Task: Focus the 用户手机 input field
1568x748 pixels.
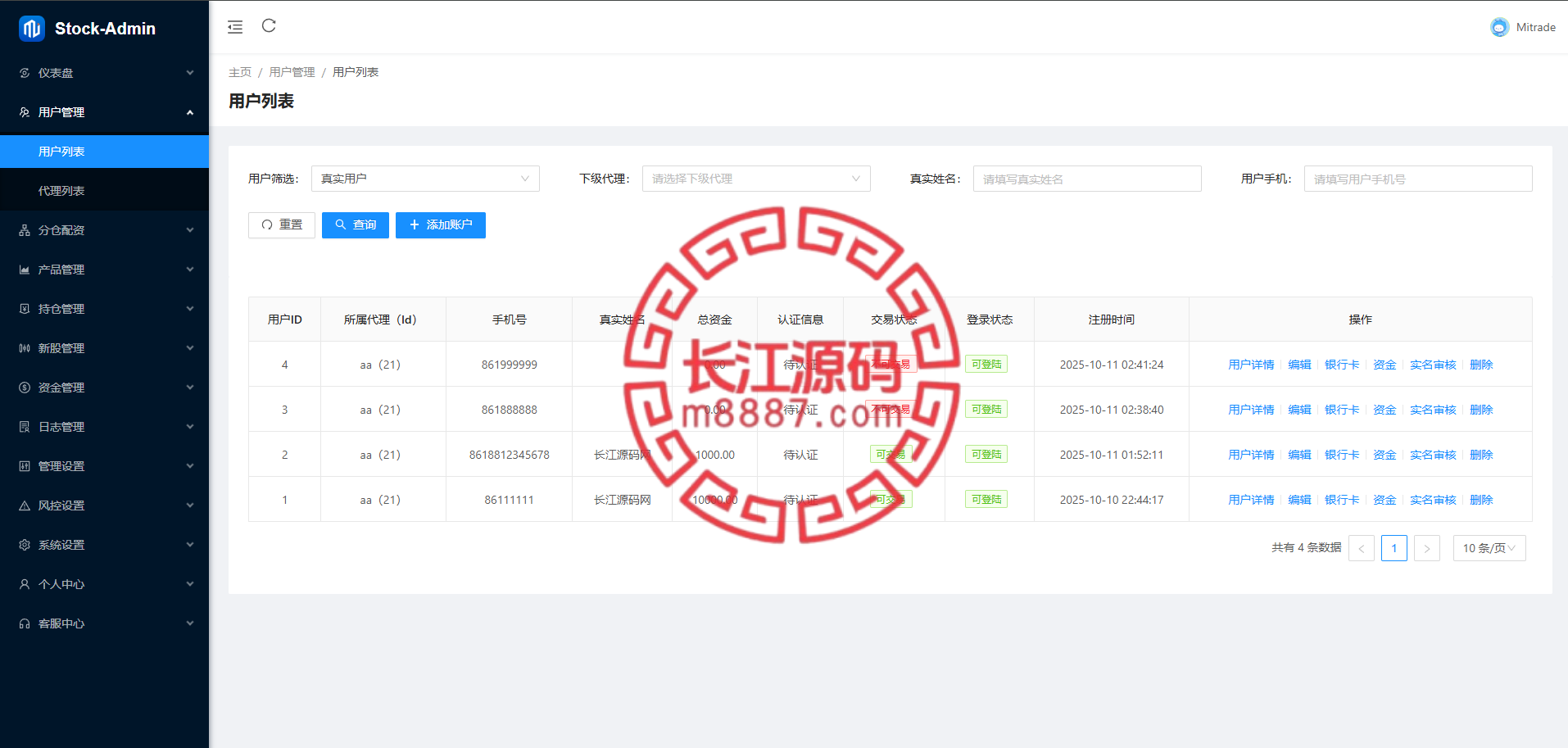Action: [x=1418, y=179]
